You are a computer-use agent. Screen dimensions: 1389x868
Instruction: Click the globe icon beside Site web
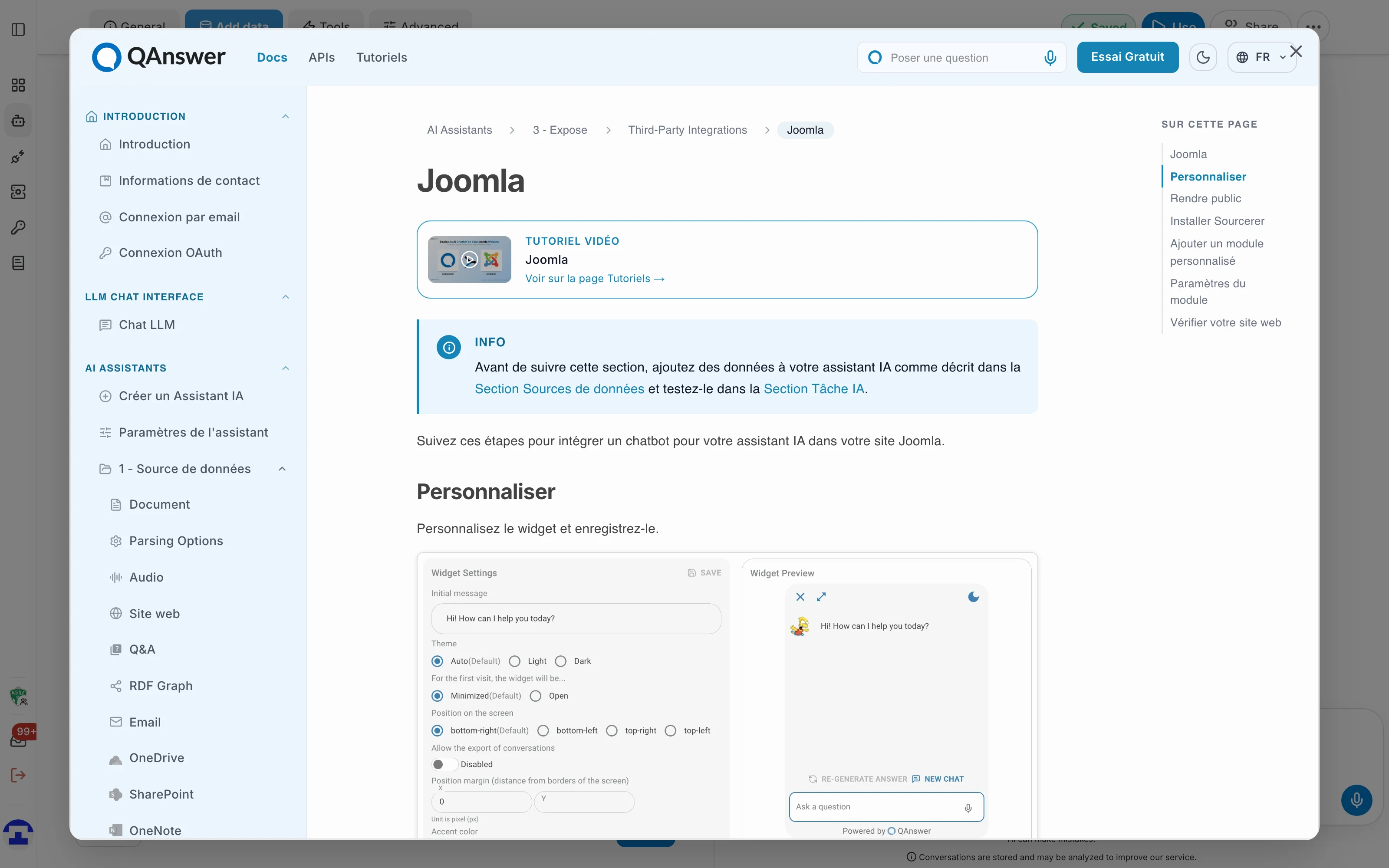116,614
